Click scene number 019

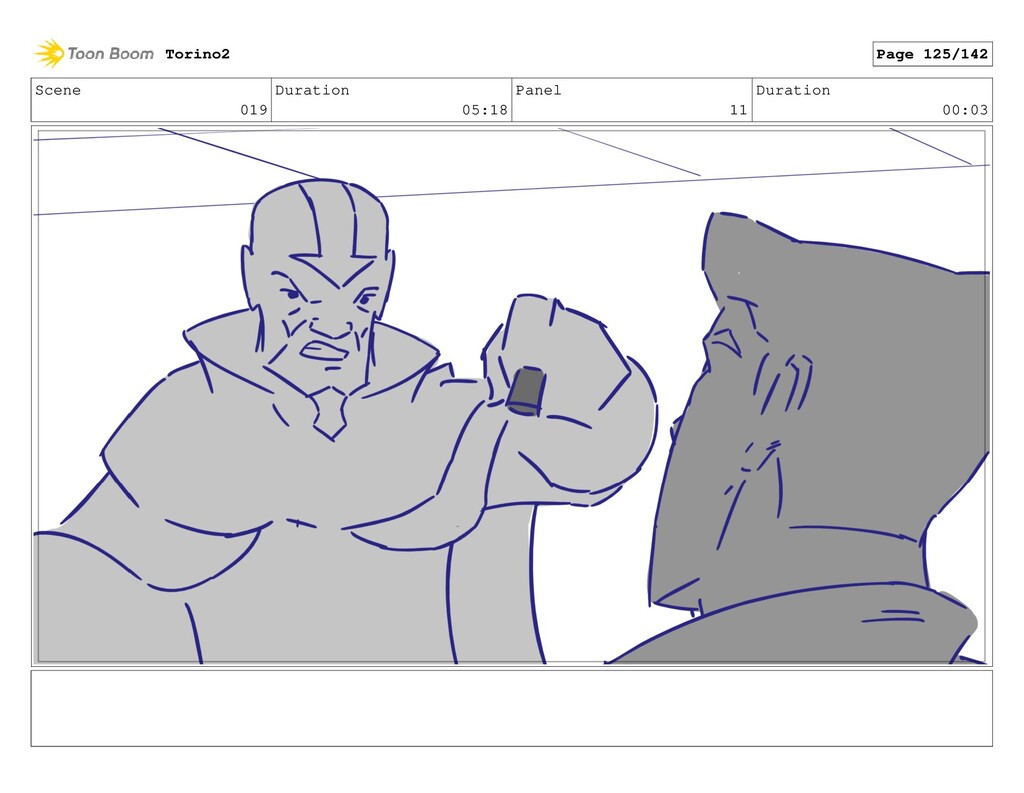[253, 110]
